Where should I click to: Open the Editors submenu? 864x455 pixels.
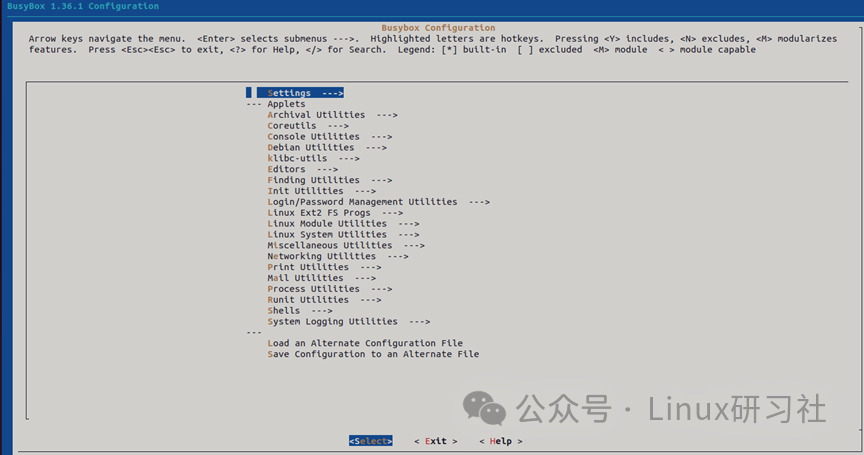click(303, 170)
